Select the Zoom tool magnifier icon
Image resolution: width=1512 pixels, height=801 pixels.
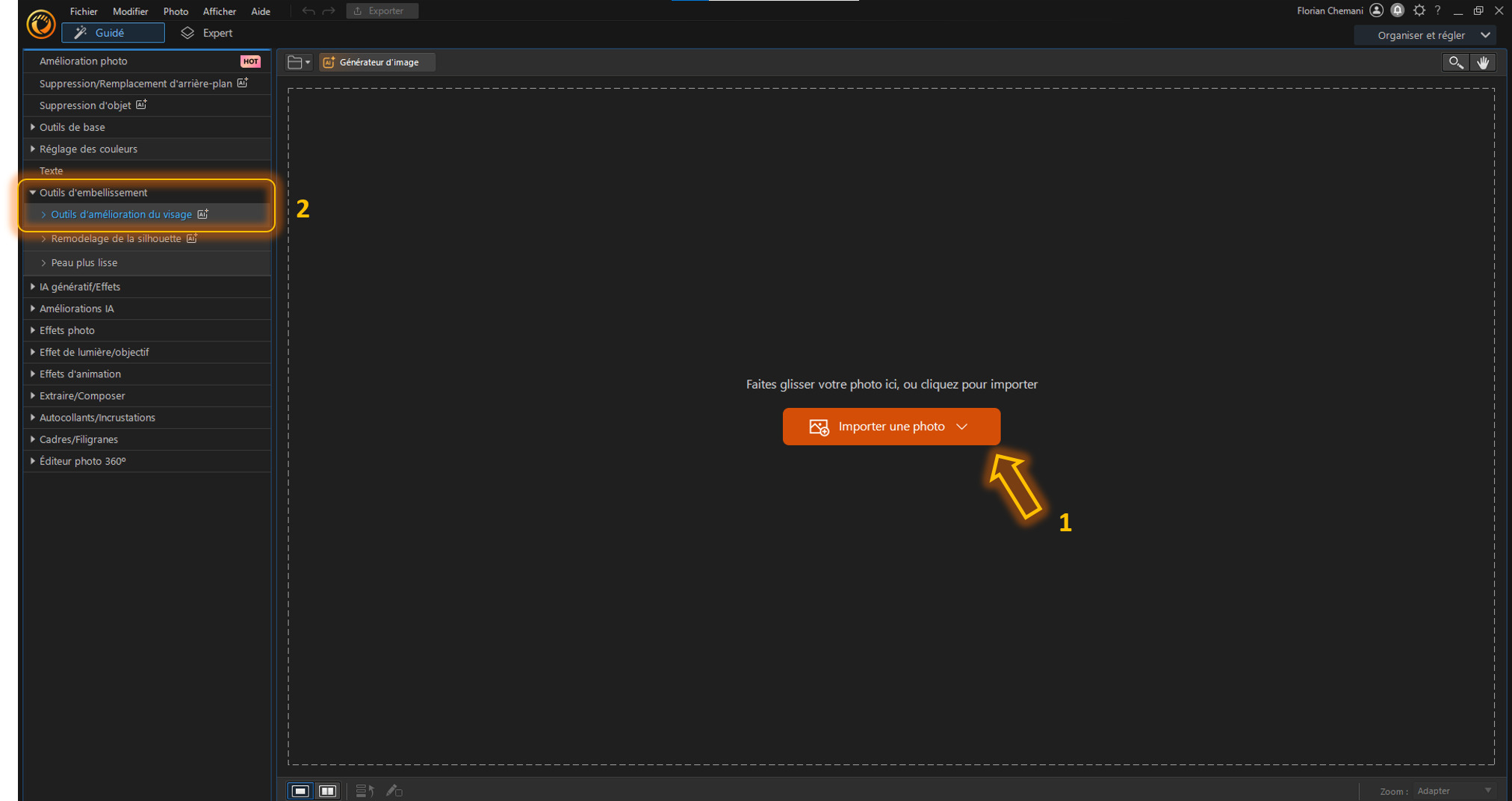point(1455,62)
